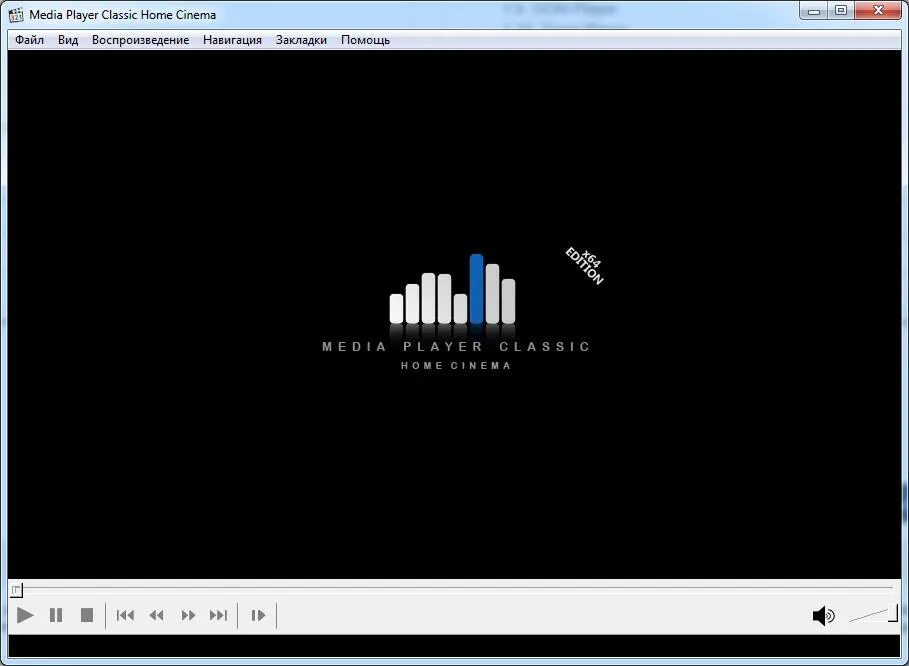The height and width of the screenshot is (666, 909).
Task: Open the Помощь menu
Action: click(x=365, y=40)
